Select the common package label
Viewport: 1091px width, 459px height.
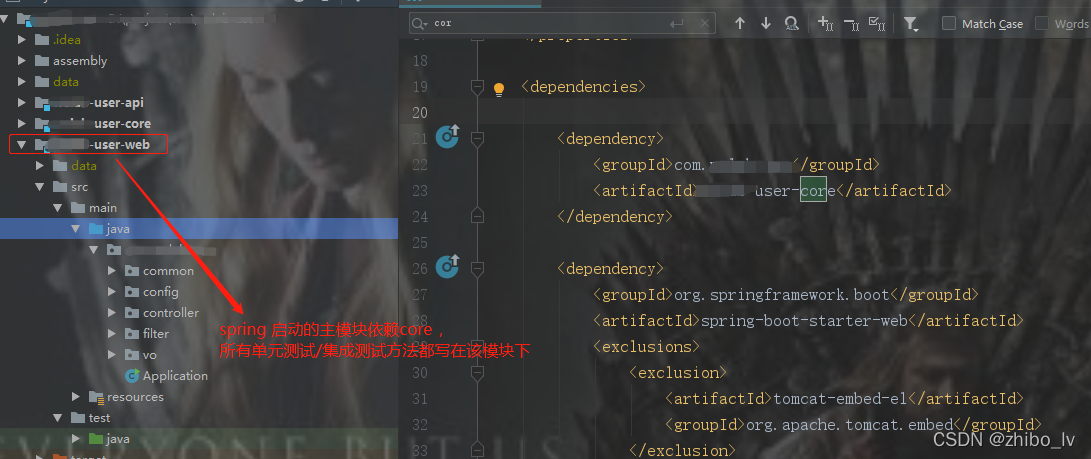(168, 271)
